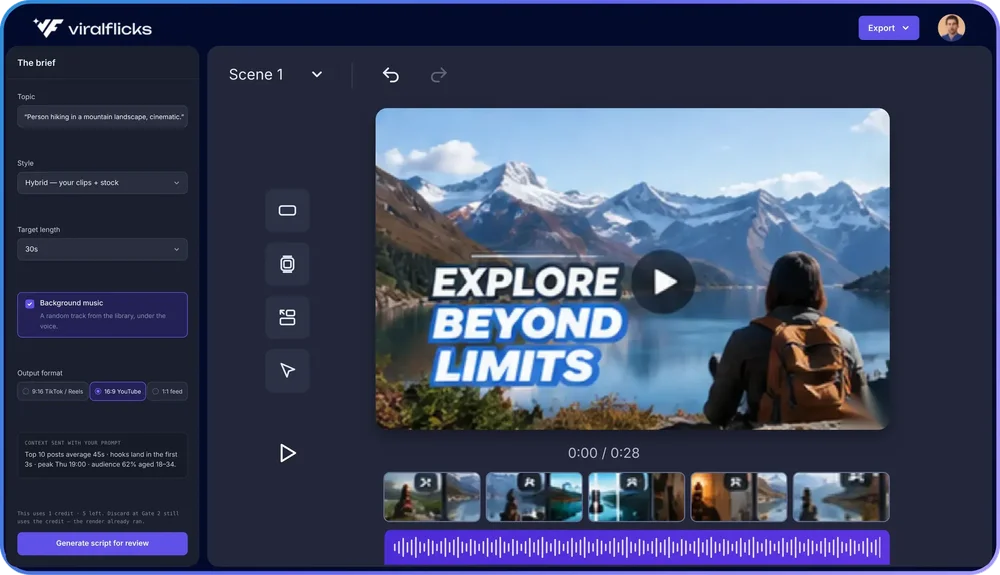Play the video with the center play button

tap(663, 282)
